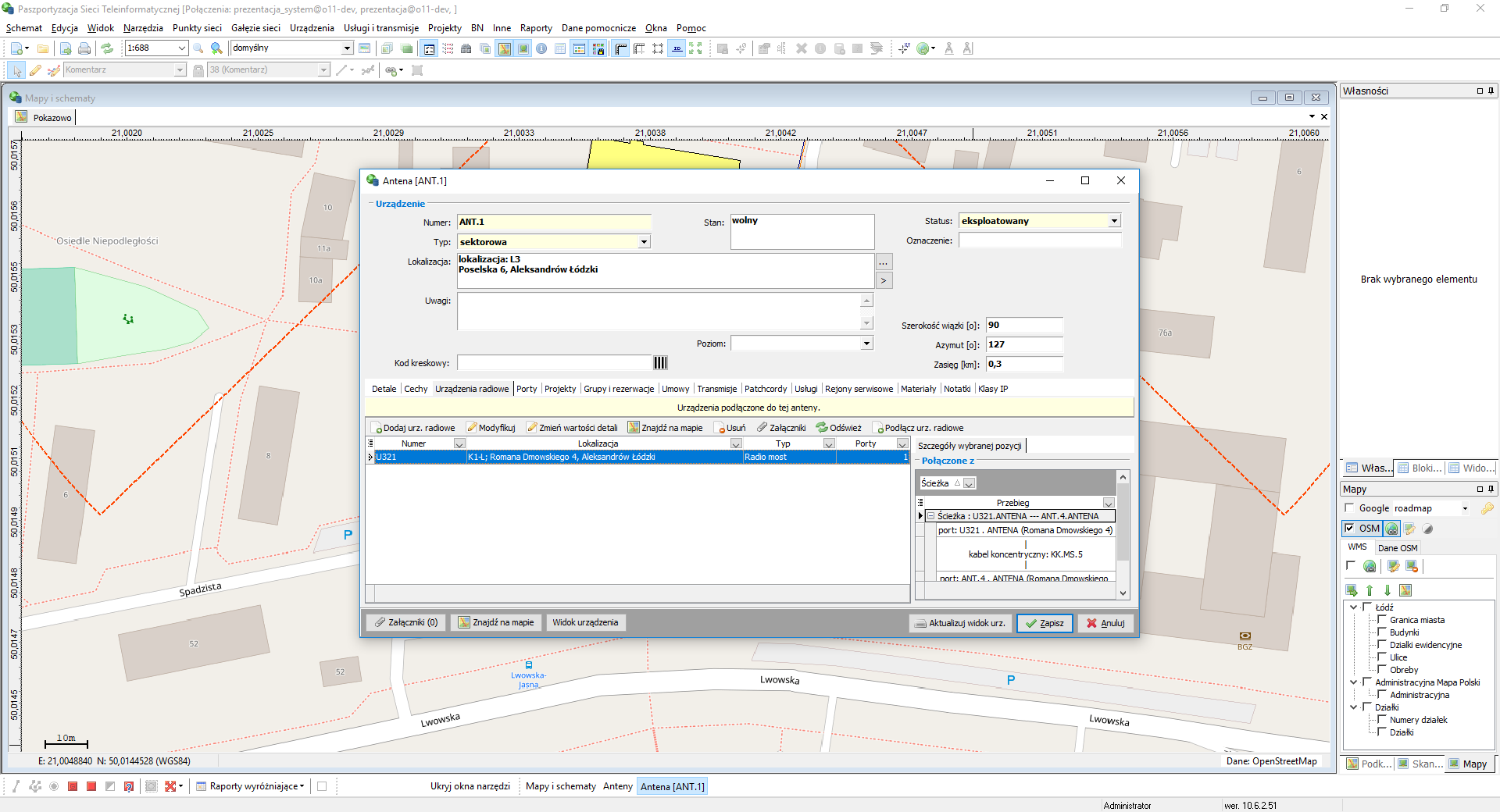Click Odśwież to refresh the device list
This screenshot has height=812, width=1500.
tap(839, 428)
